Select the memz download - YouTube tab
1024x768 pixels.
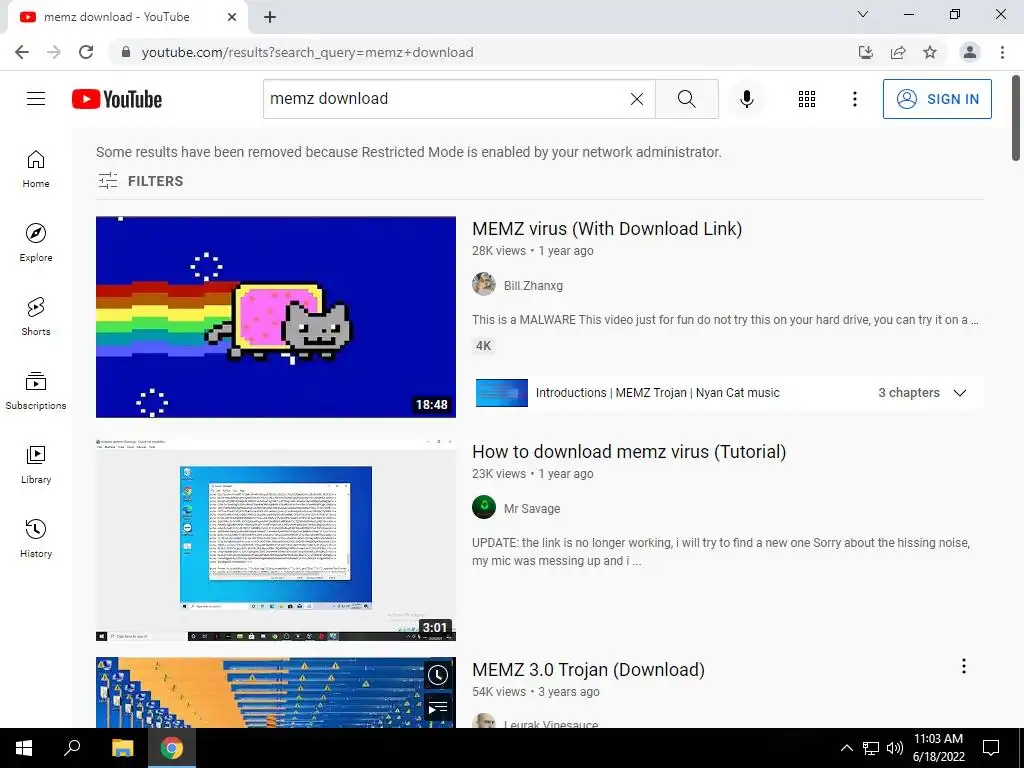(x=127, y=17)
